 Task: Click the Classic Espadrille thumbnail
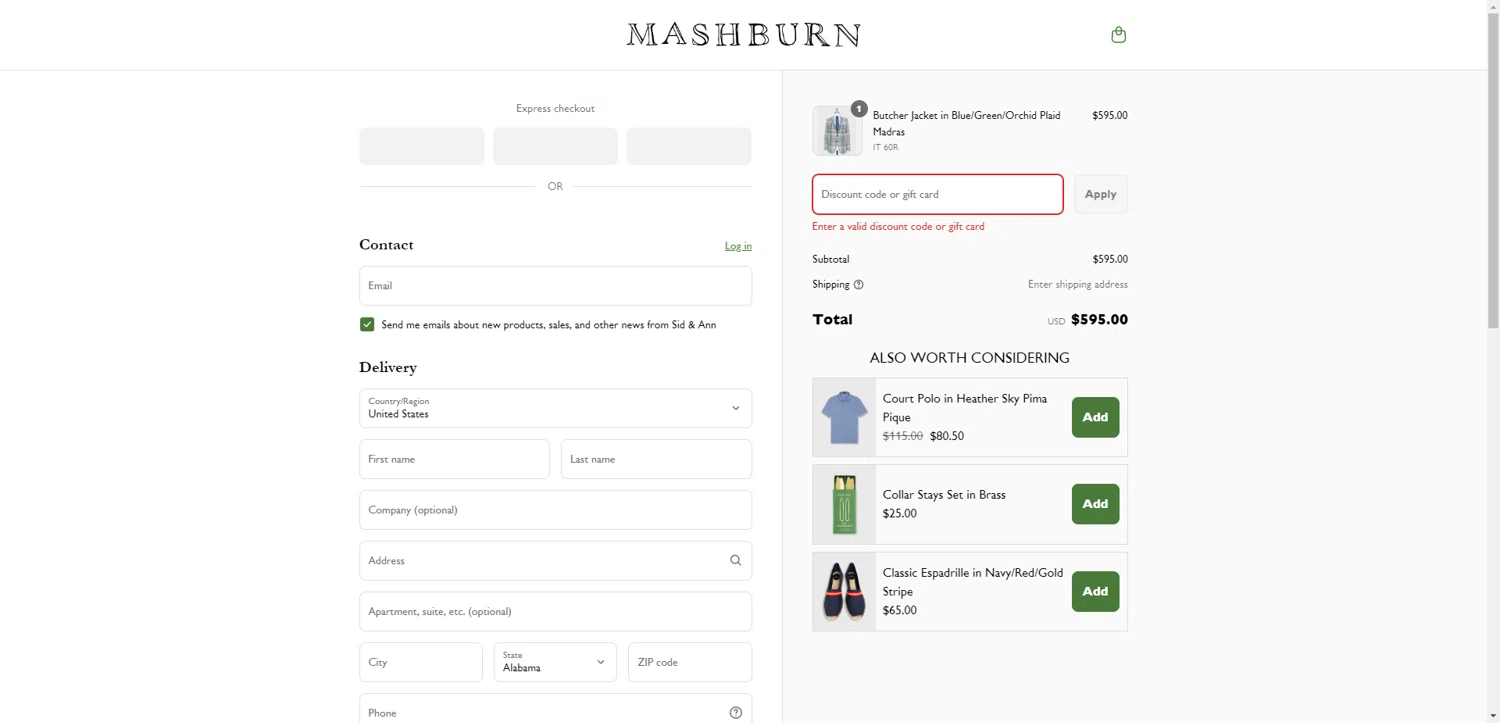click(844, 591)
